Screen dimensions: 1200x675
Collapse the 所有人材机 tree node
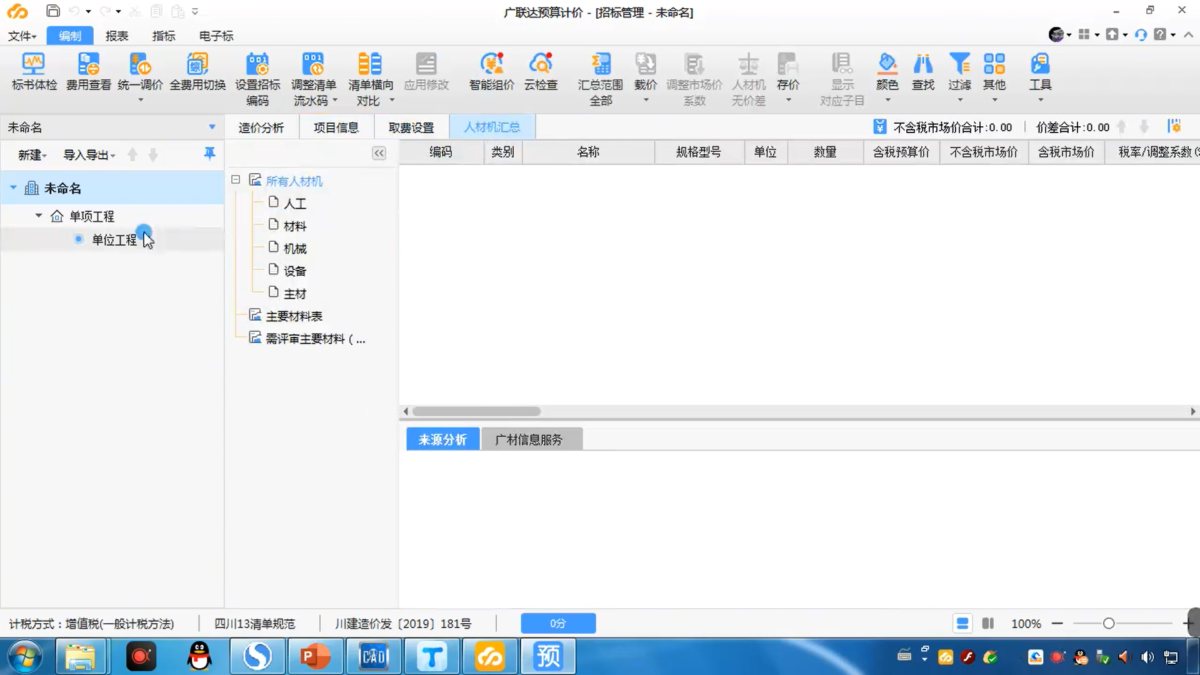[x=236, y=181]
